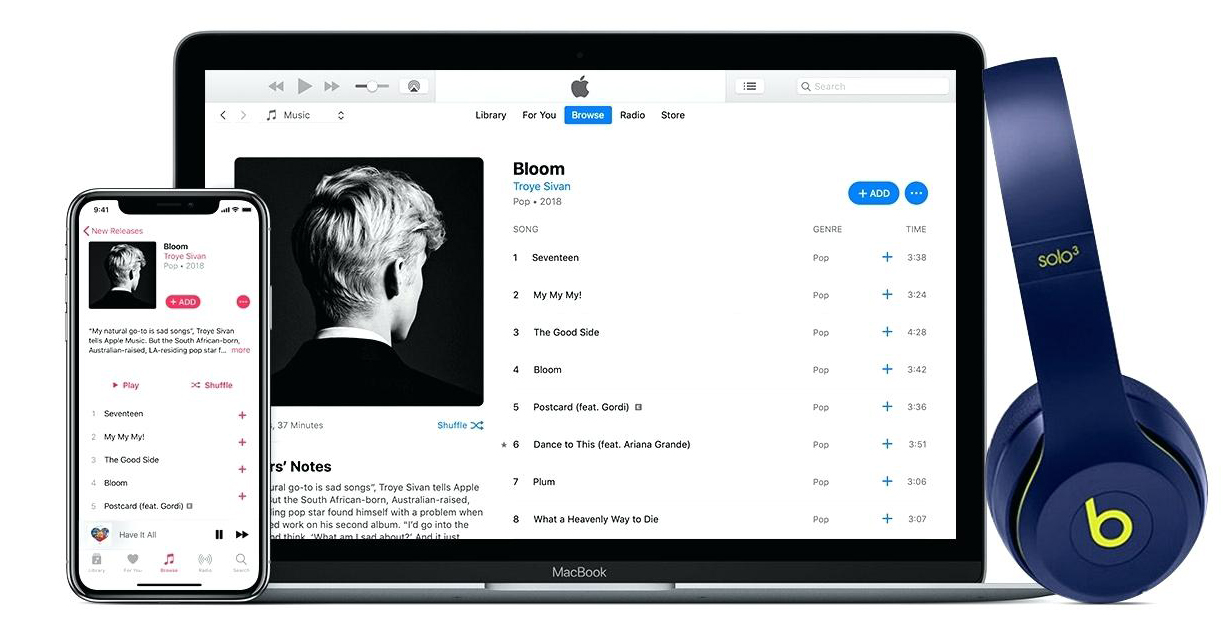View the Bloom album cover on the MacBook
Image resolution: width=1226 pixels, height=642 pixels.
[359, 281]
